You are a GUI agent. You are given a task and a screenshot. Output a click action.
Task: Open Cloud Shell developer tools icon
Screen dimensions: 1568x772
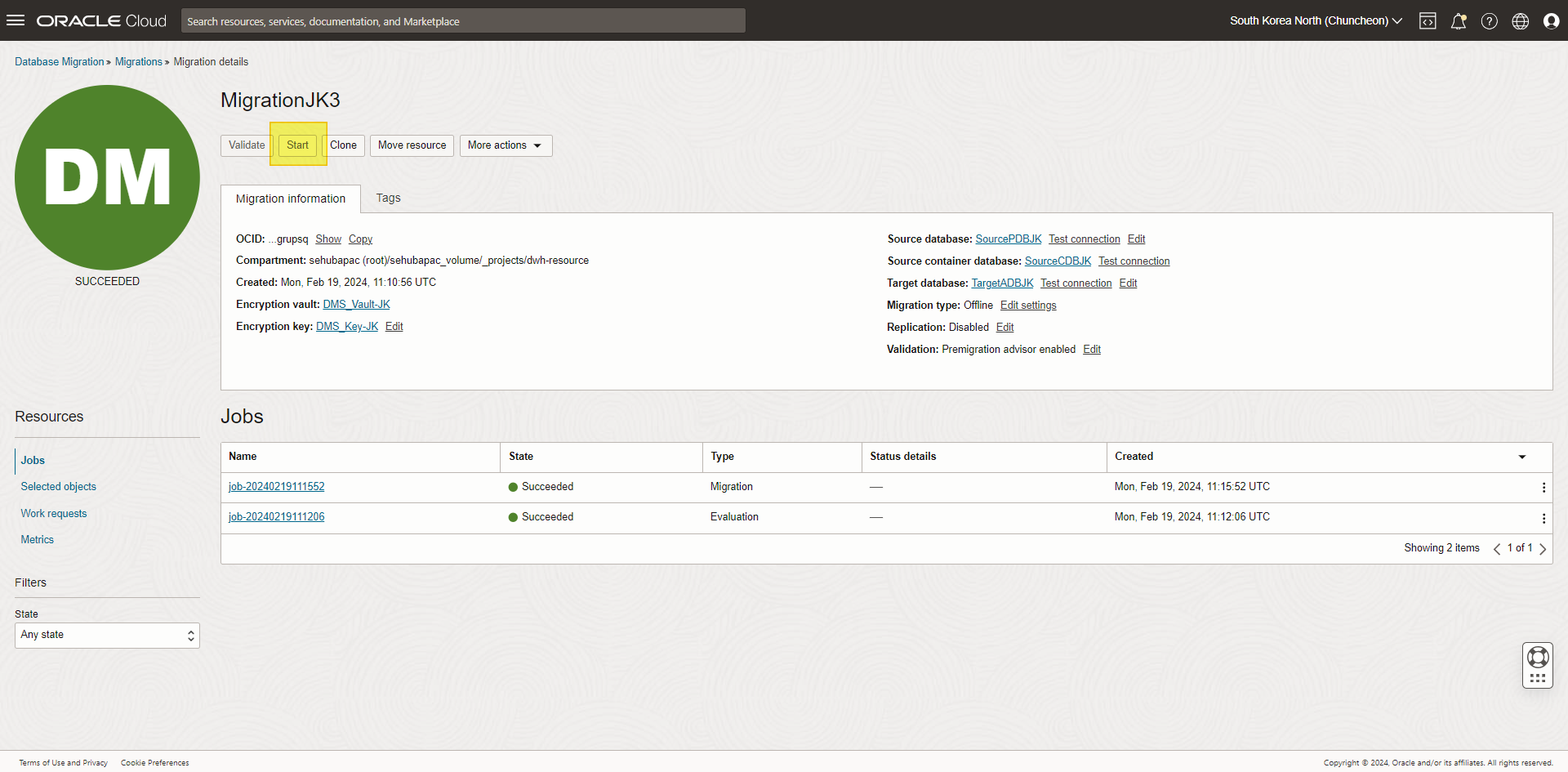[x=1428, y=21]
